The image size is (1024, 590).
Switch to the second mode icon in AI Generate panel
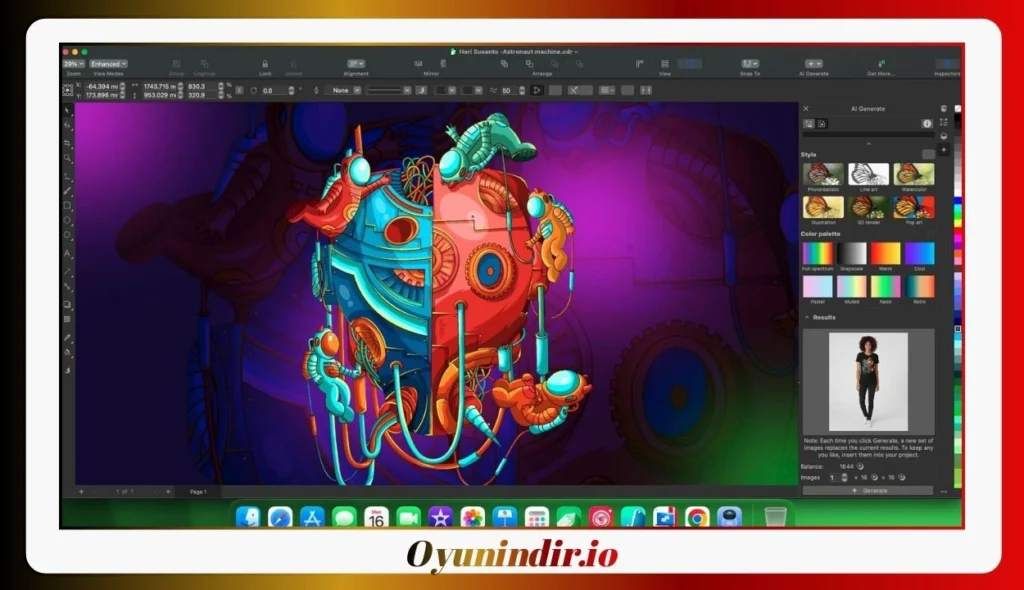[822, 123]
